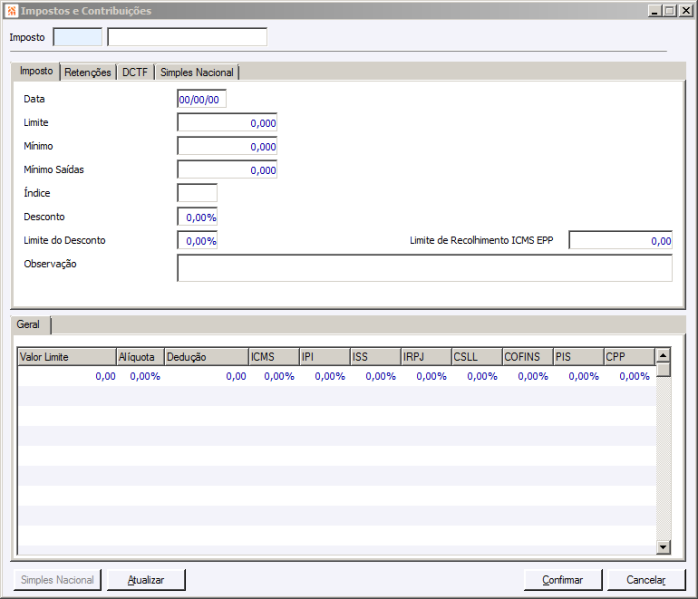698x599 pixels.
Task: Click the ICMS column header
Action: (274, 357)
